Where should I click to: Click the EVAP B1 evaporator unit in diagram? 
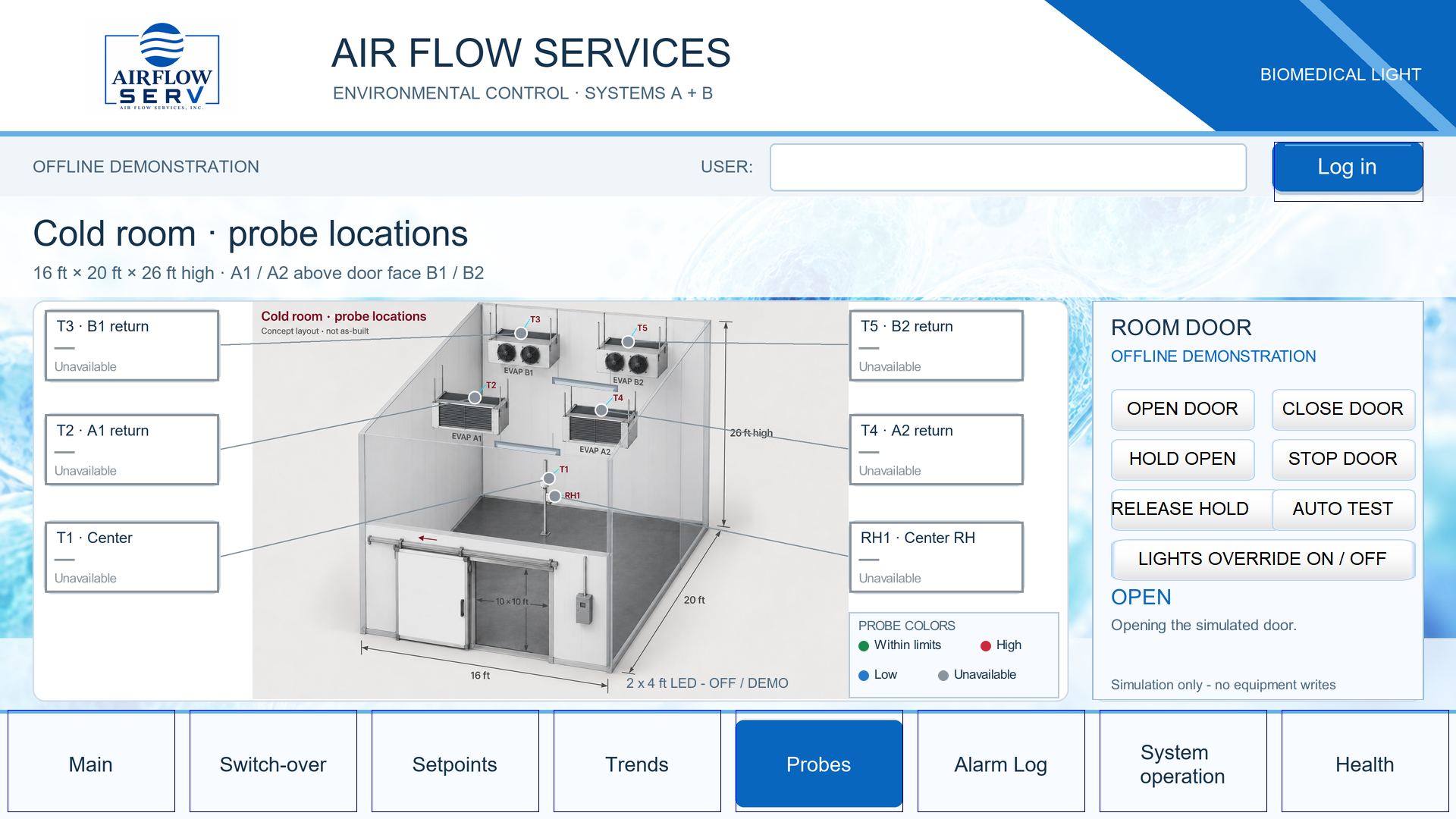[522, 350]
